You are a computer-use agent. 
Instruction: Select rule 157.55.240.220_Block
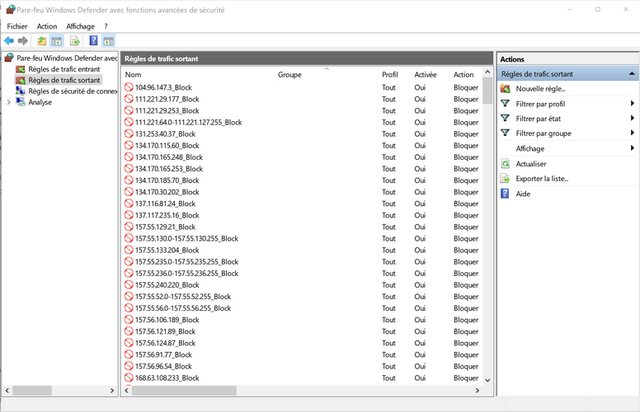click(x=167, y=285)
